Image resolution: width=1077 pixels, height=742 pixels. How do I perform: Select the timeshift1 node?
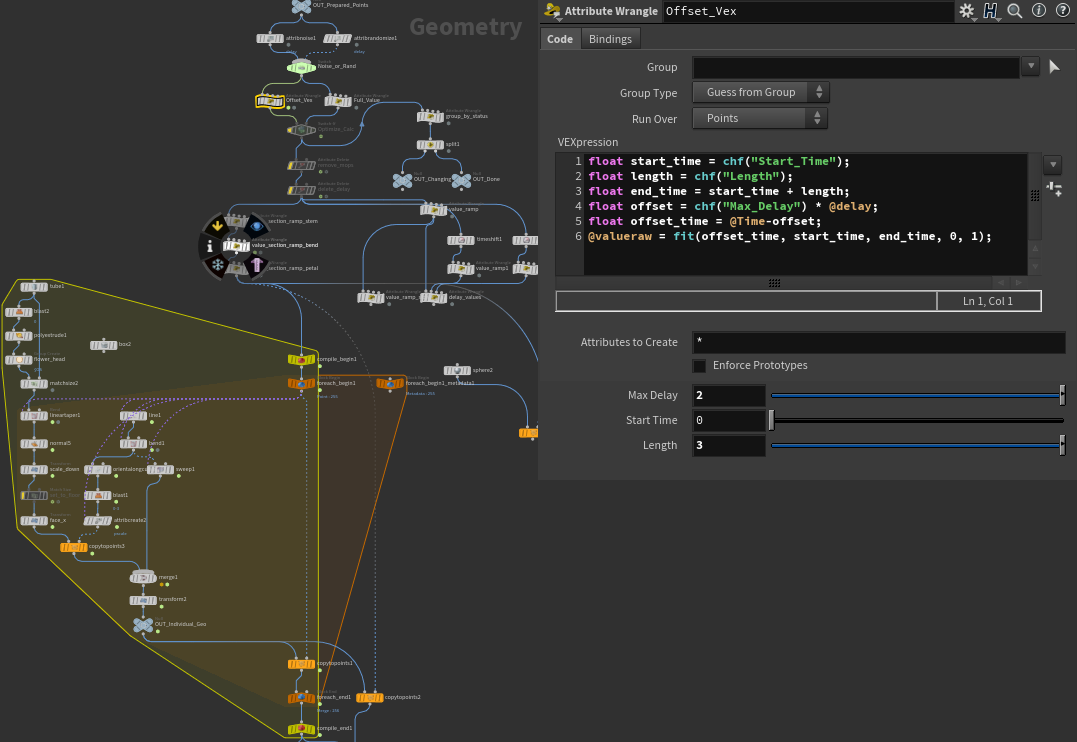click(461, 240)
